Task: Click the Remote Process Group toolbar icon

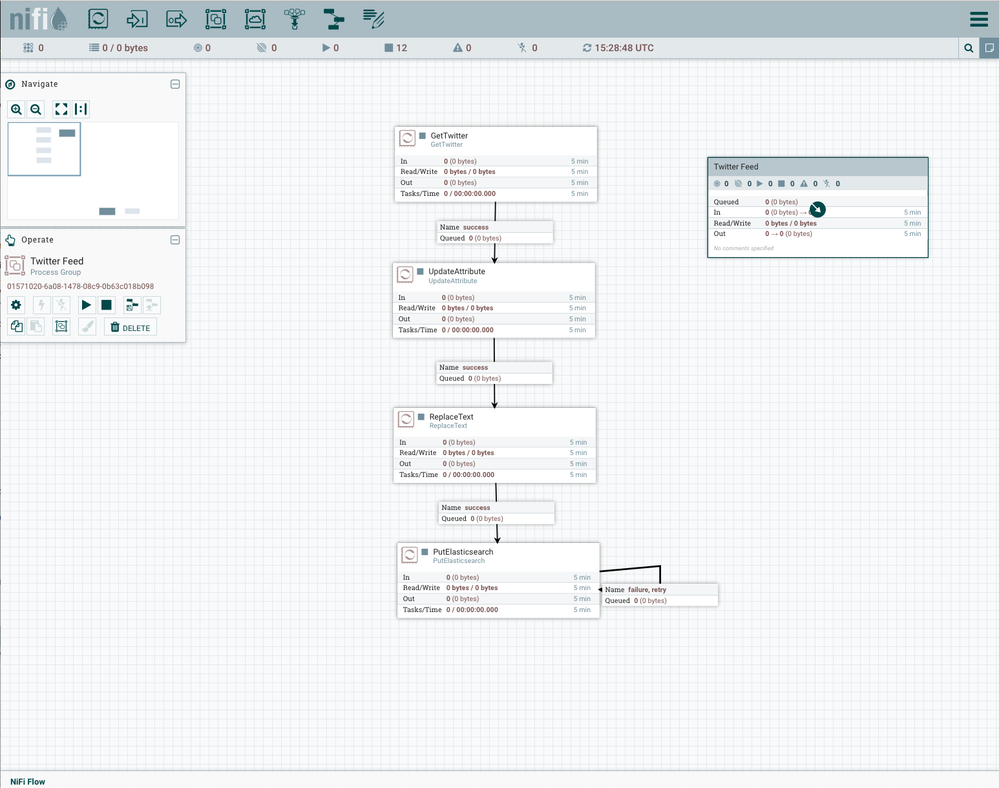Action: 254,18
